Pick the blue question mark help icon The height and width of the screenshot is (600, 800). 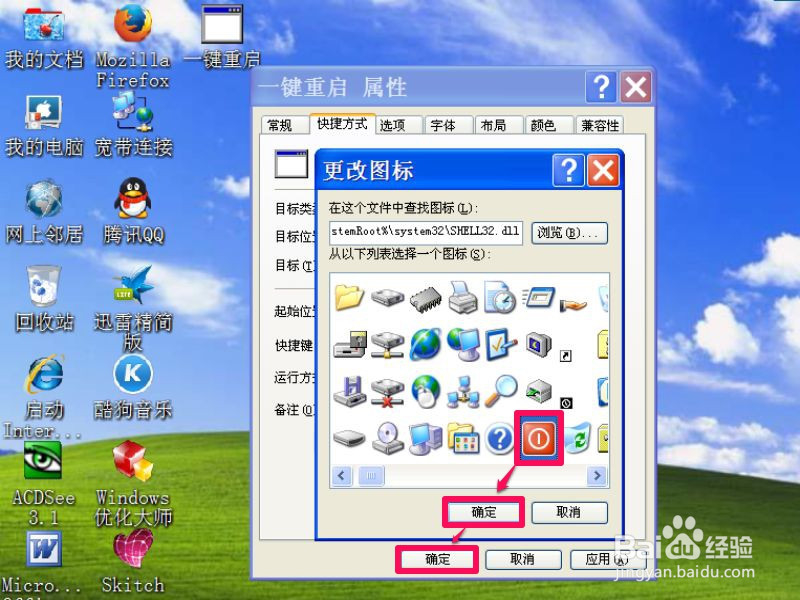[500, 438]
